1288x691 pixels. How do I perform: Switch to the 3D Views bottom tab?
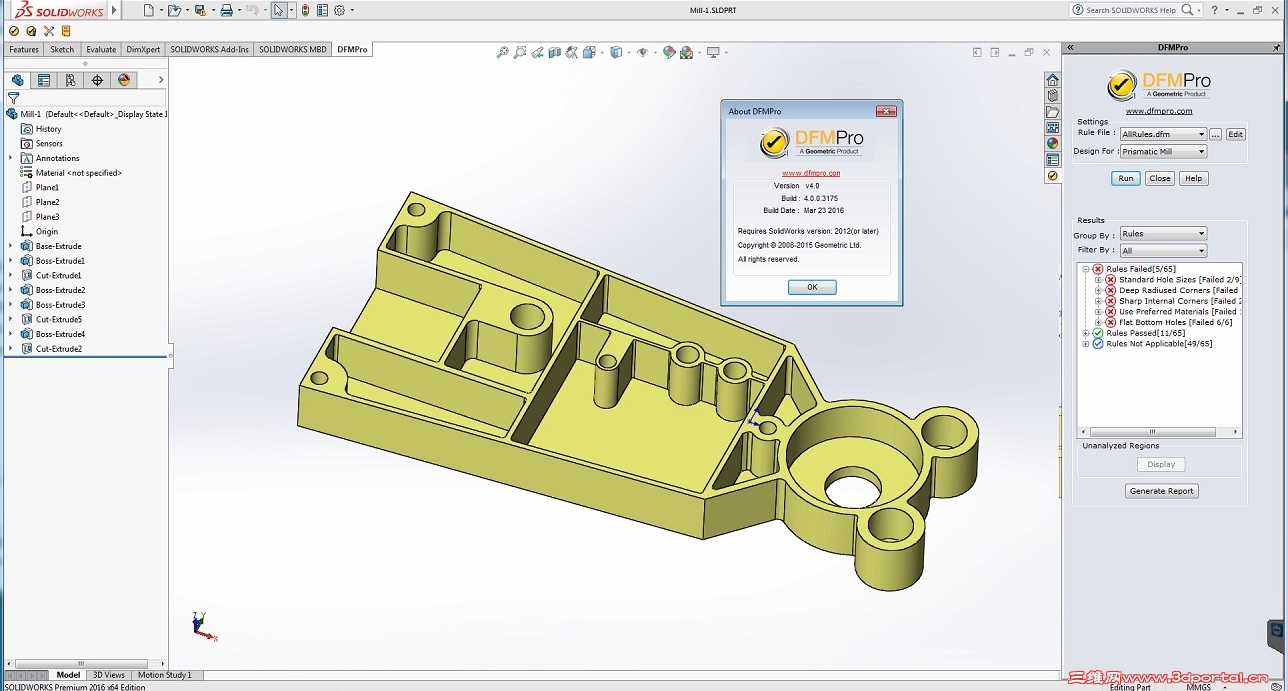click(109, 675)
